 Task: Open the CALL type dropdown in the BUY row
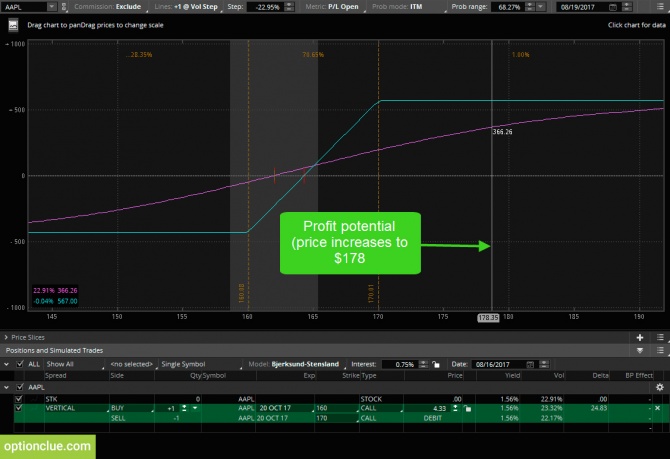tap(382, 409)
